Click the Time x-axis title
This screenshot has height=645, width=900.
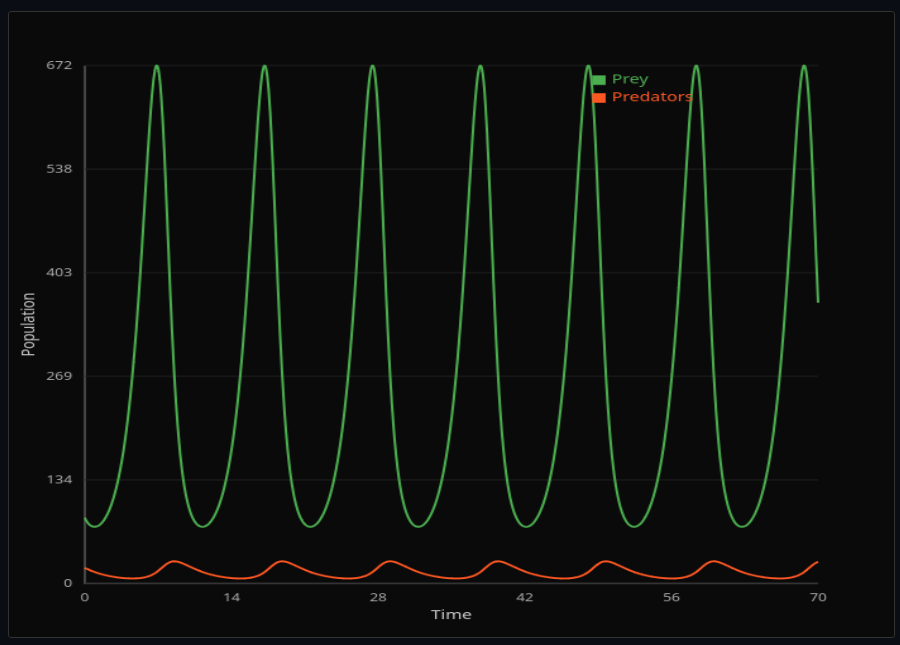pyautogui.click(x=451, y=614)
